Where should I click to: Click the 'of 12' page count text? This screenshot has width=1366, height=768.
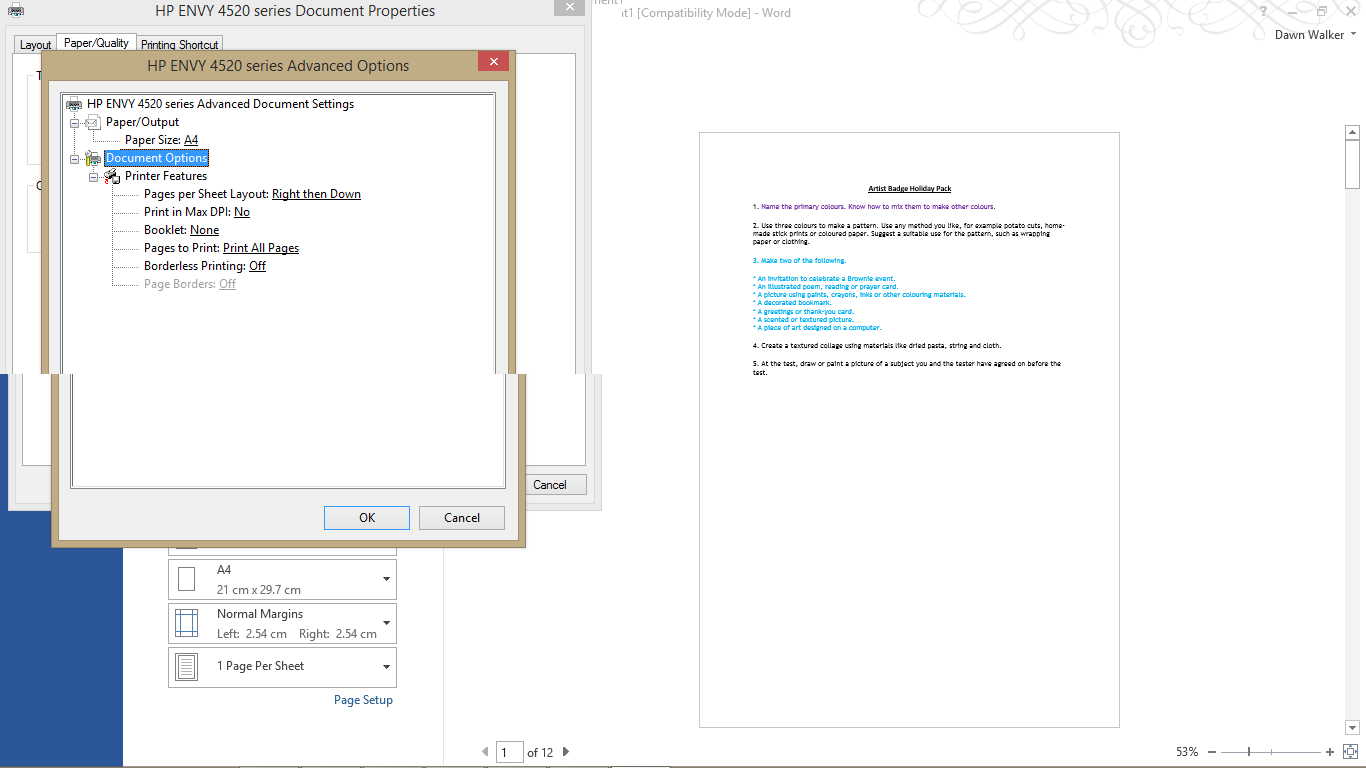click(540, 752)
